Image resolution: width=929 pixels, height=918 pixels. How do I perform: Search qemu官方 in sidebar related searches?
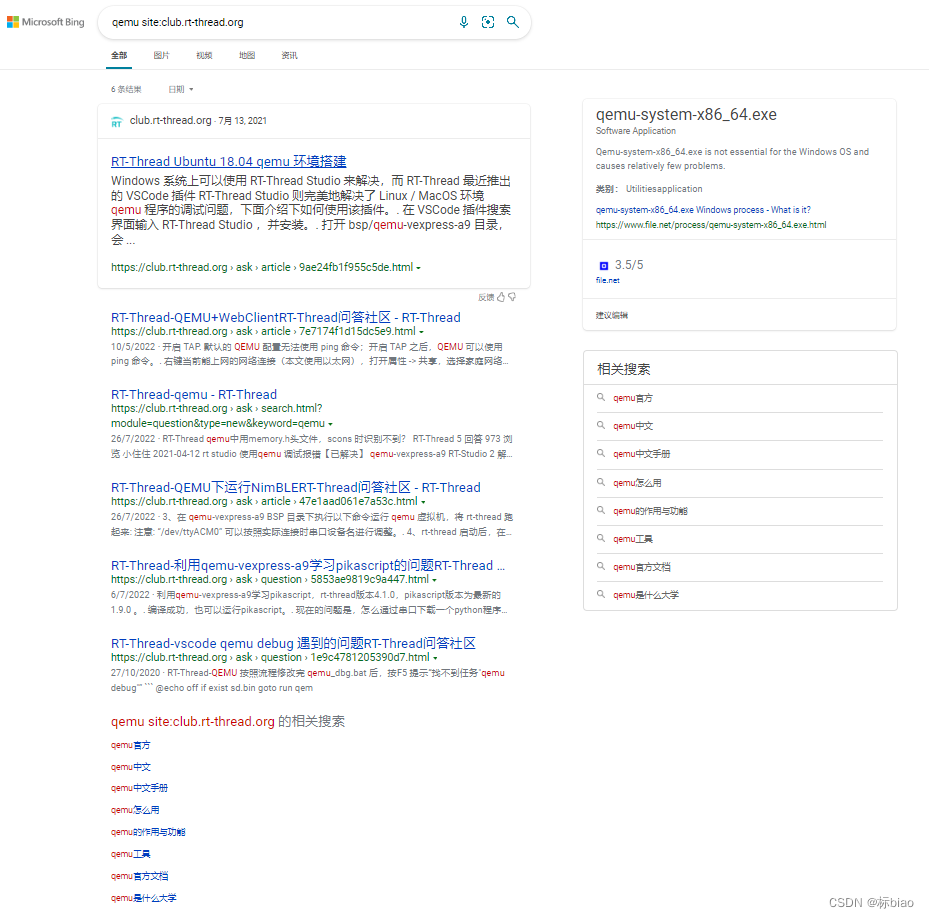(x=633, y=398)
